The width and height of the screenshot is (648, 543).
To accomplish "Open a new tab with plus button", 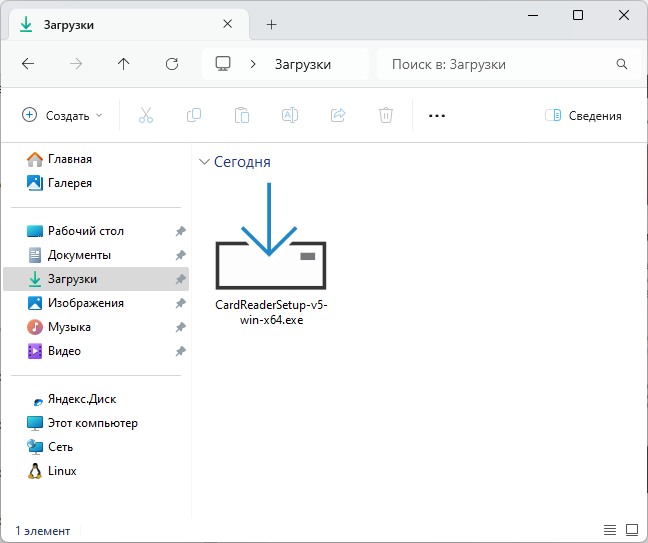I will pos(271,24).
